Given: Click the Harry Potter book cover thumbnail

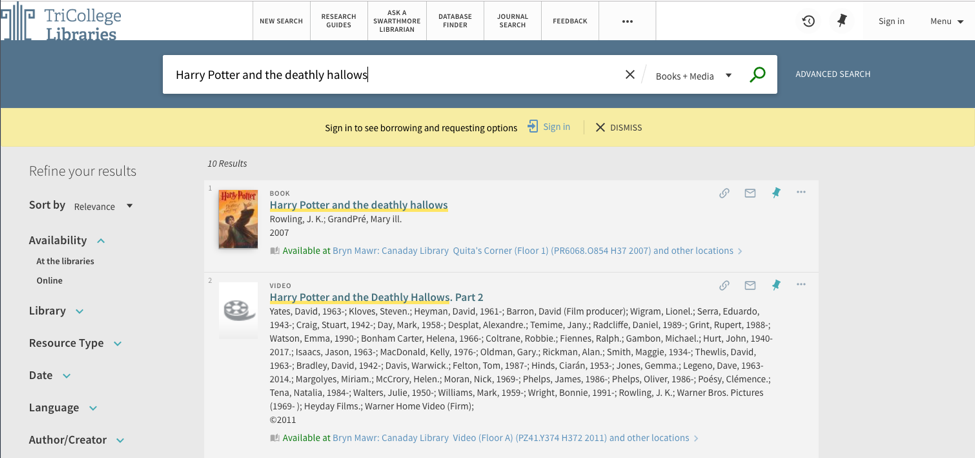Looking at the screenshot, I should [x=238, y=219].
